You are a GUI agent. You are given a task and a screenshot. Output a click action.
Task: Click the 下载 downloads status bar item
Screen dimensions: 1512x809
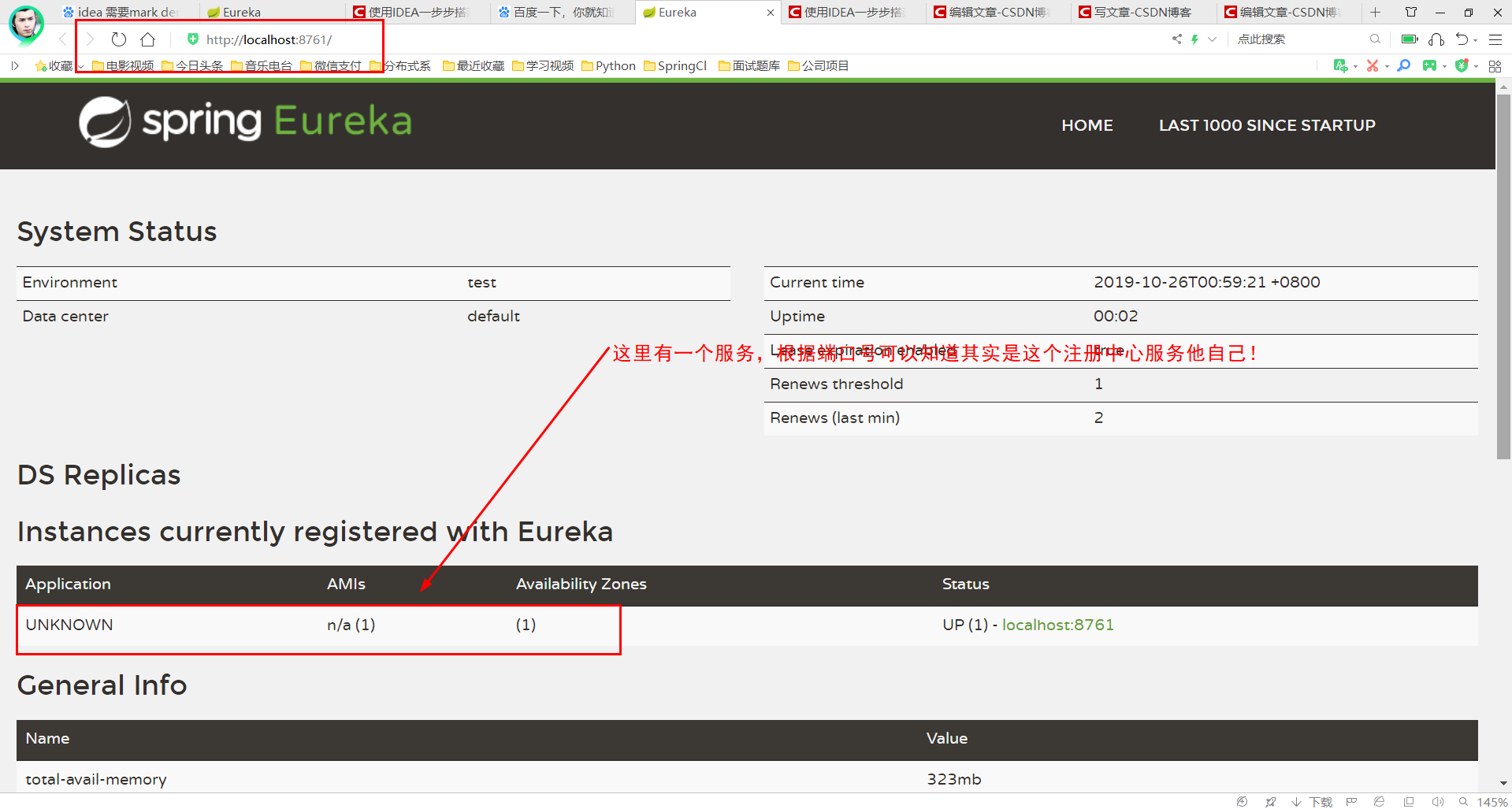[1312, 801]
